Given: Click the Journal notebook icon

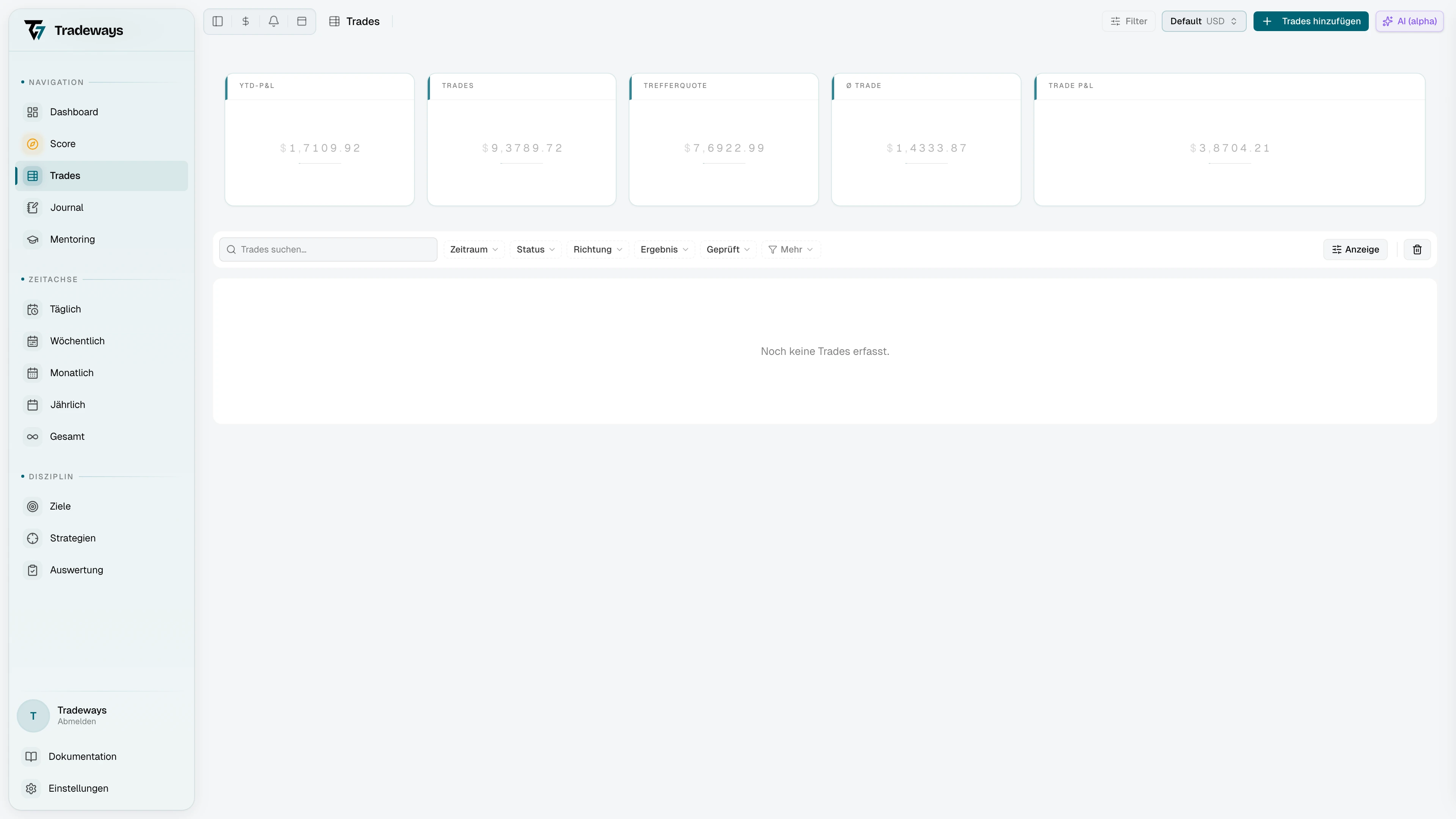Looking at the screenshot, I should pos(33,207).
